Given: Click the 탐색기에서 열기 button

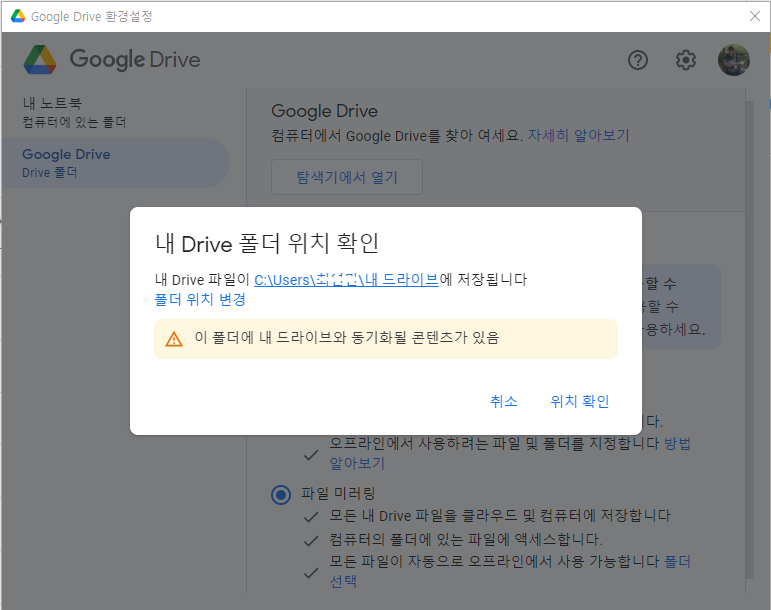Looking at the screenshot, I should click(347, 177).
